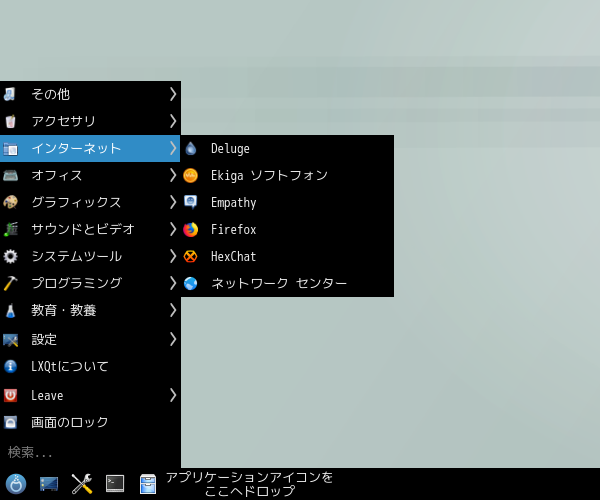Open the file manager drawer icon in panel

148,484
